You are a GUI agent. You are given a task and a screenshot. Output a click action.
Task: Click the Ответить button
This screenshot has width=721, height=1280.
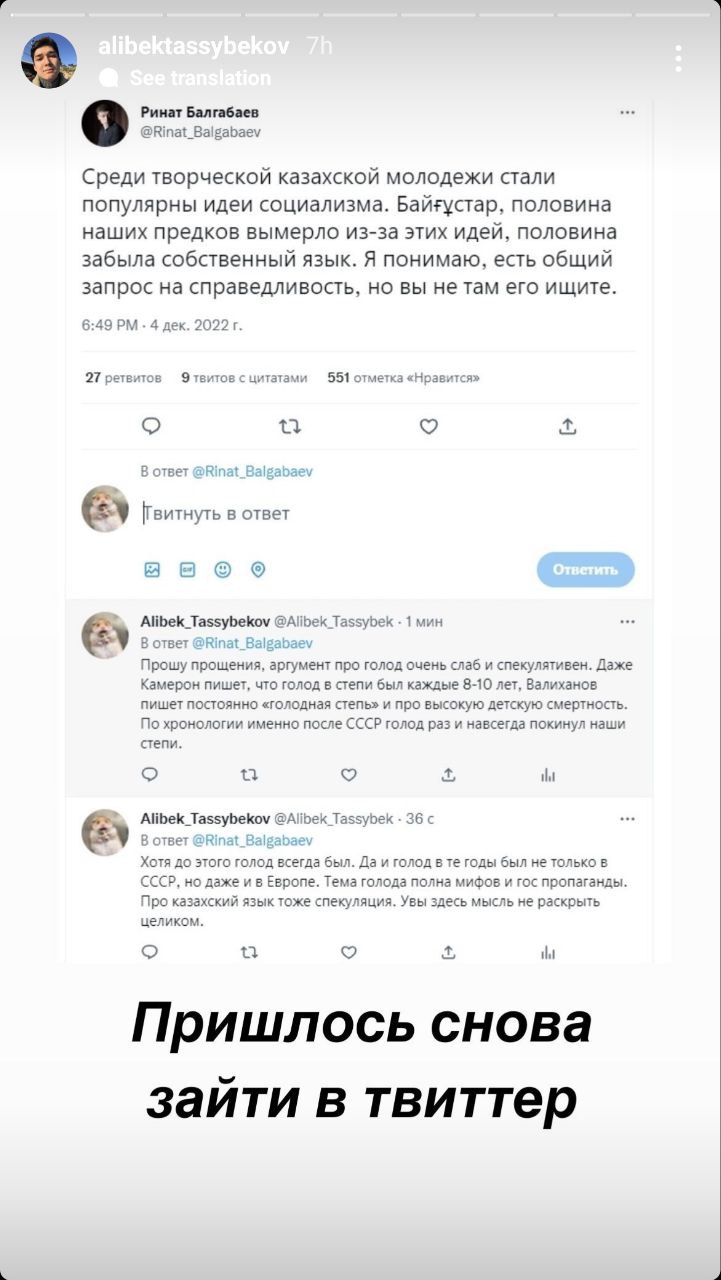[585, 570]
